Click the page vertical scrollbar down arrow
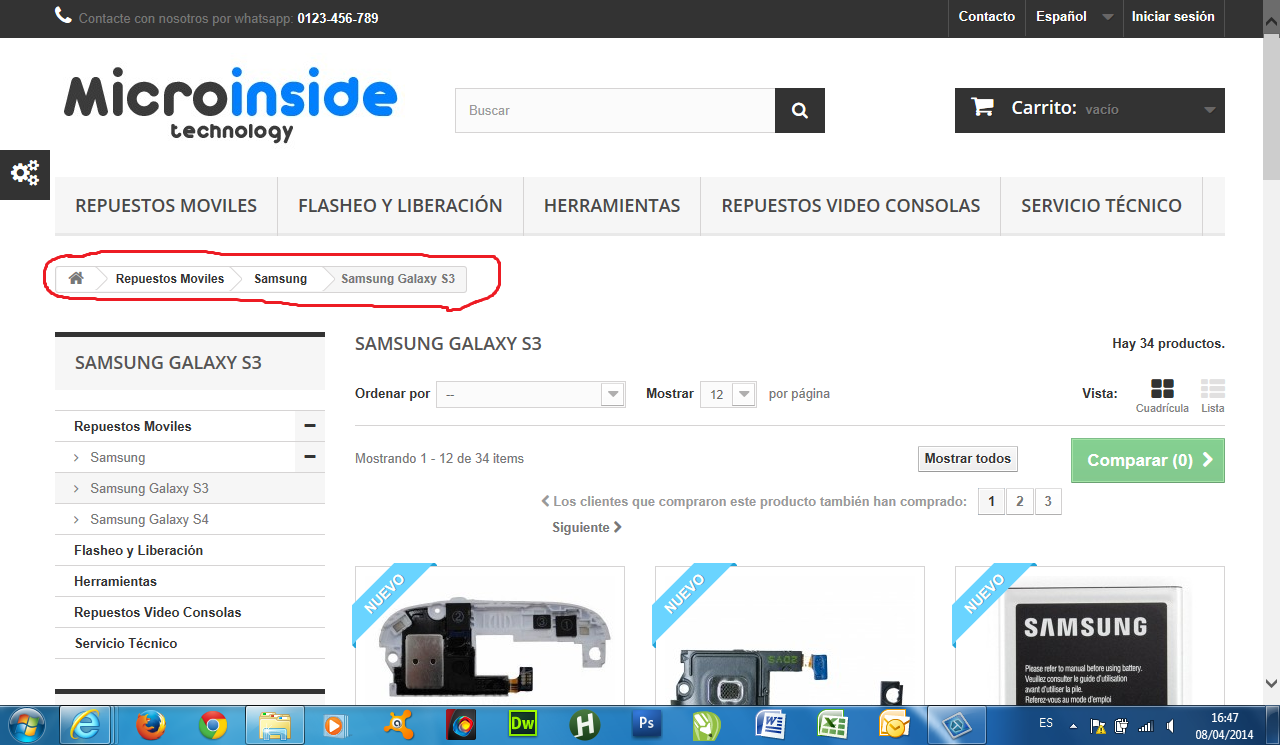This screenshot has height=745, width=1280. [1271, 684]
